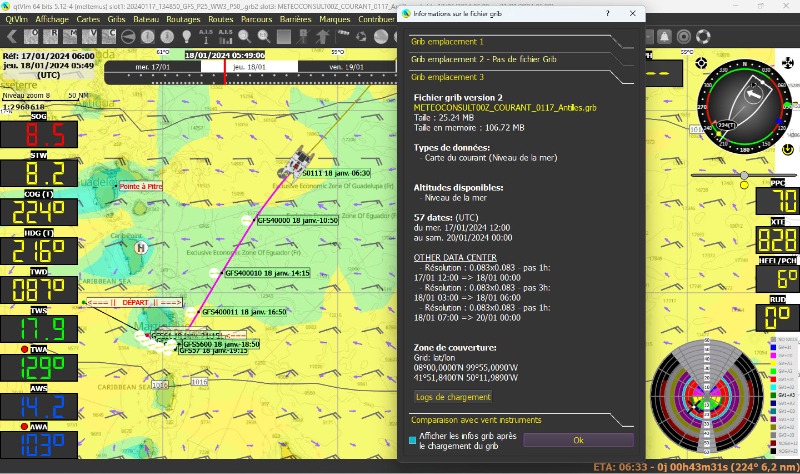This screenshot has width=800, height=474.
Task: Click the four-arrow pan icon near compass
Action: tap(788, 63)
